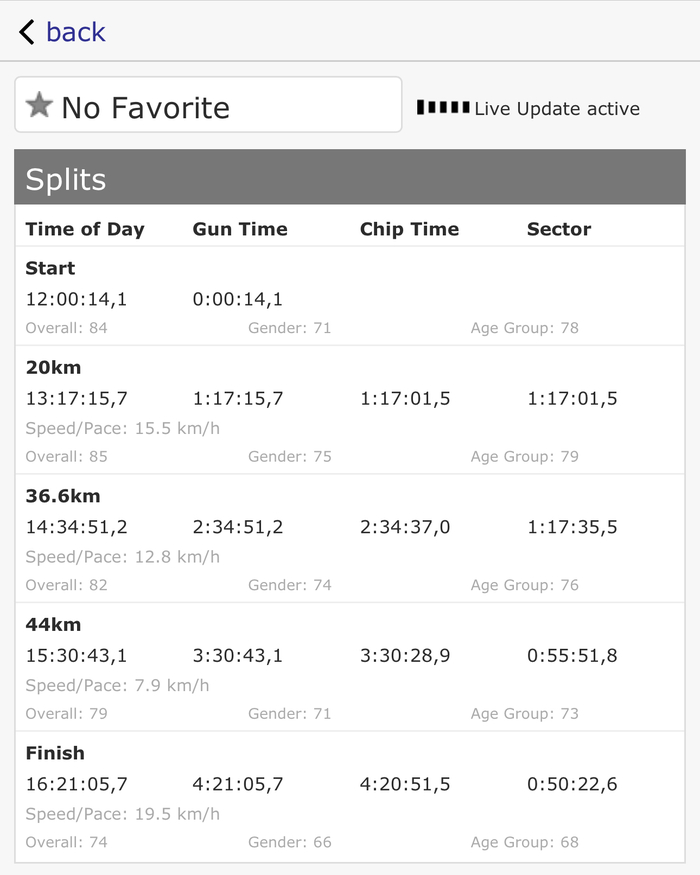The height and width of the screenshot is (875, 700).
Task: Click the 20km Speed/Pace 15.5 km/h text
Action: [x=122, y=428]
